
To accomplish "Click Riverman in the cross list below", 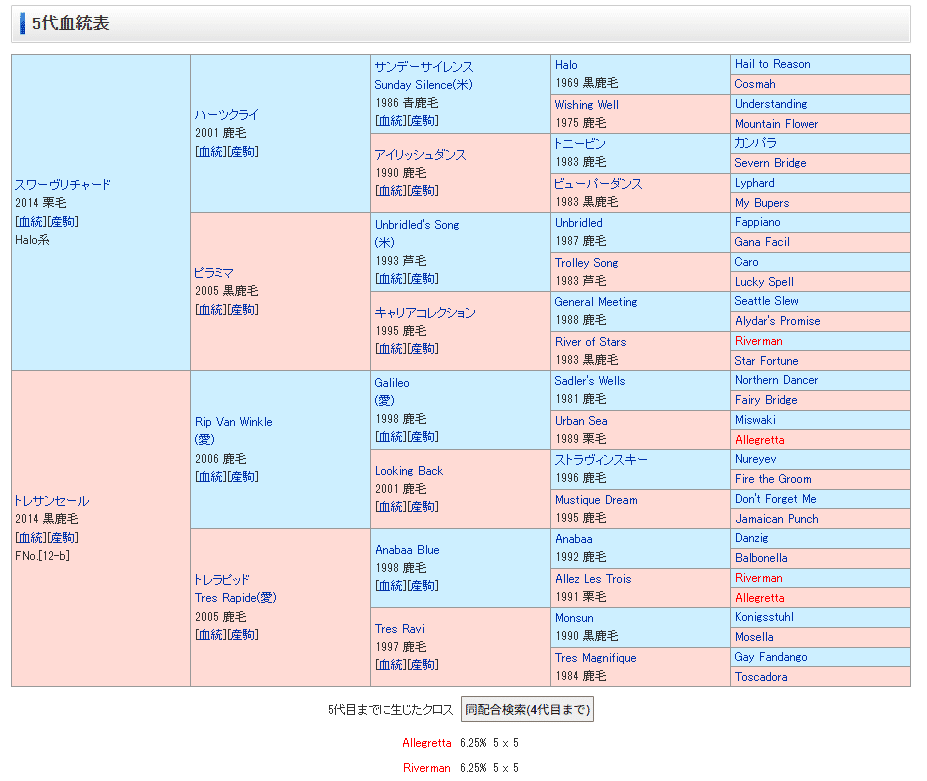I will click(x=427, y=767).
